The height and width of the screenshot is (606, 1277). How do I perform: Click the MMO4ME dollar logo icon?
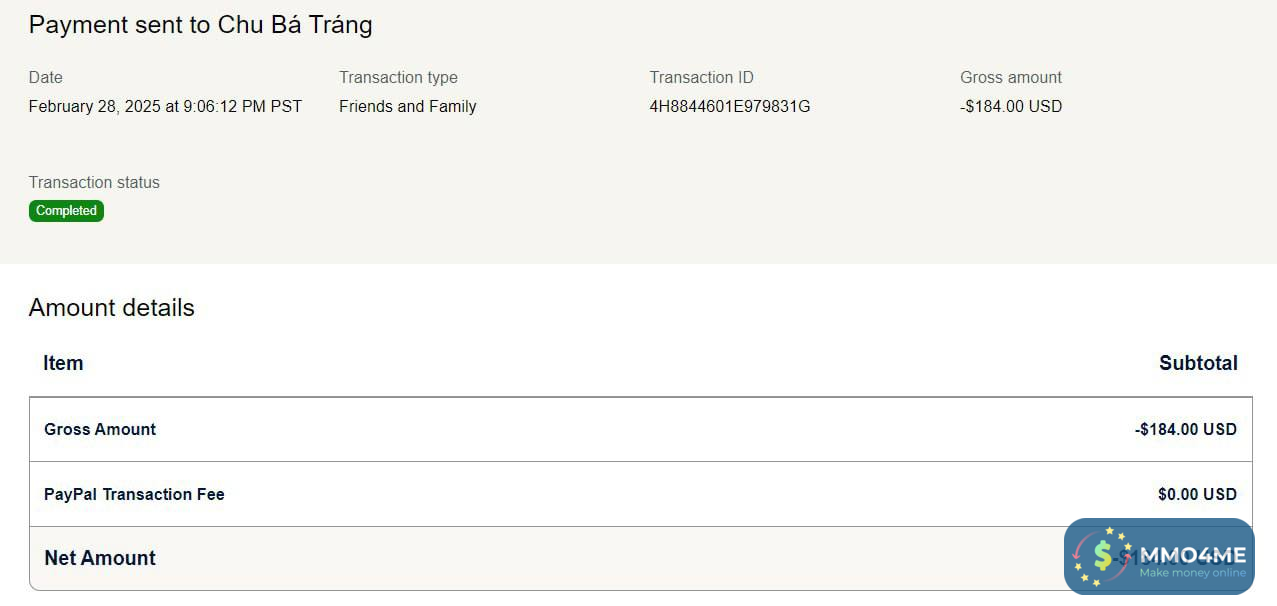1102,555
